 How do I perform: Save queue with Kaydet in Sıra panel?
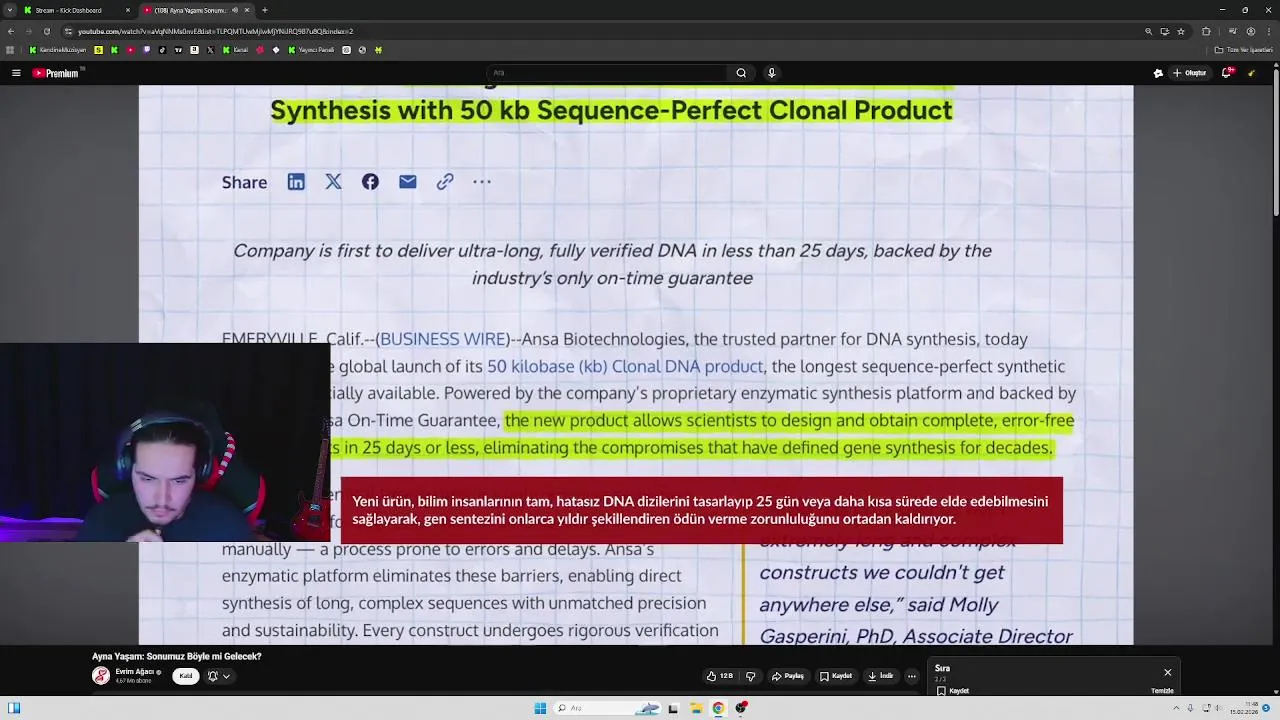(x=954, y=690)
